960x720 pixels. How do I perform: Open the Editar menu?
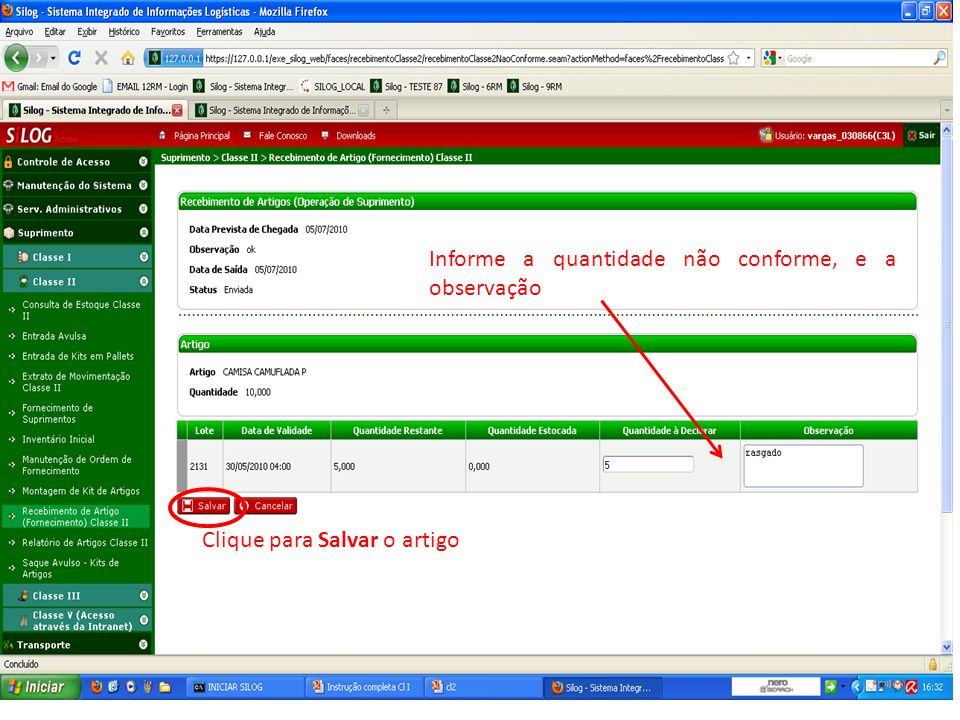click(x=54, y=32)
